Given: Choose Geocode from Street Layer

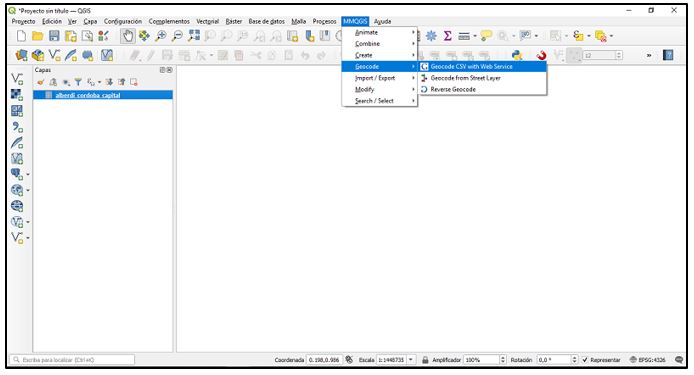Looking at the screenshot, I should point(482,78).
